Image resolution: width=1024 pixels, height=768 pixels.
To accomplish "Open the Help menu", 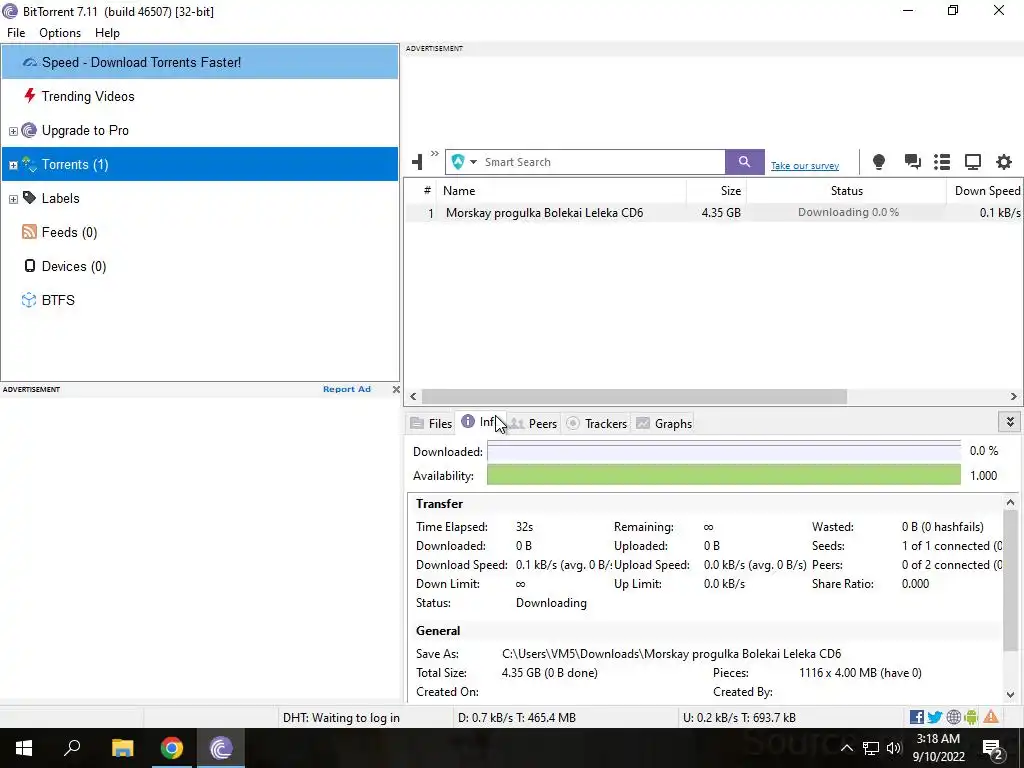I will click(x=107, y=33).
